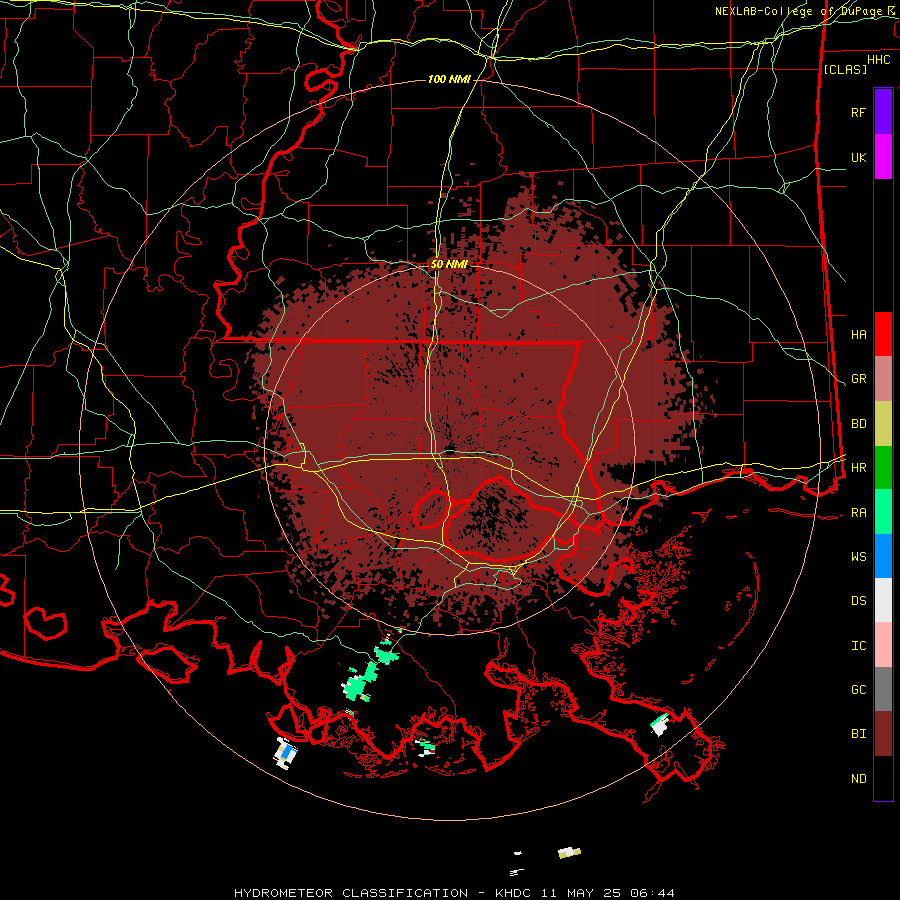900x900 pixels.
Task: Click the black ND legend swatch
Action: pyautogui.click(x=883, y=778)
